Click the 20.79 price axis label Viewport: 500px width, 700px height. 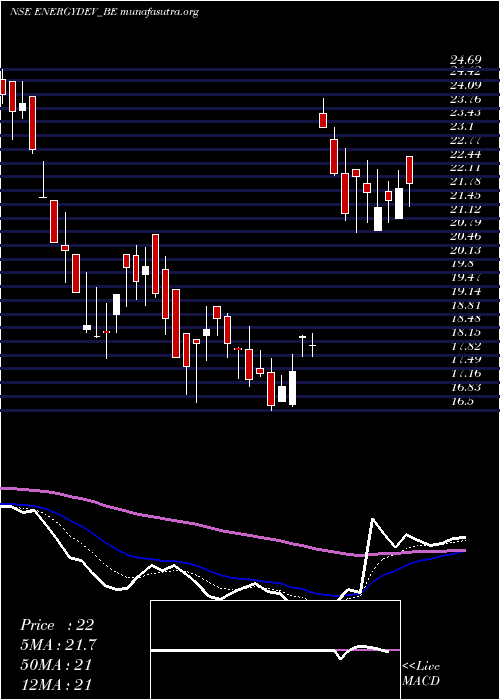[x=465, y=223]
